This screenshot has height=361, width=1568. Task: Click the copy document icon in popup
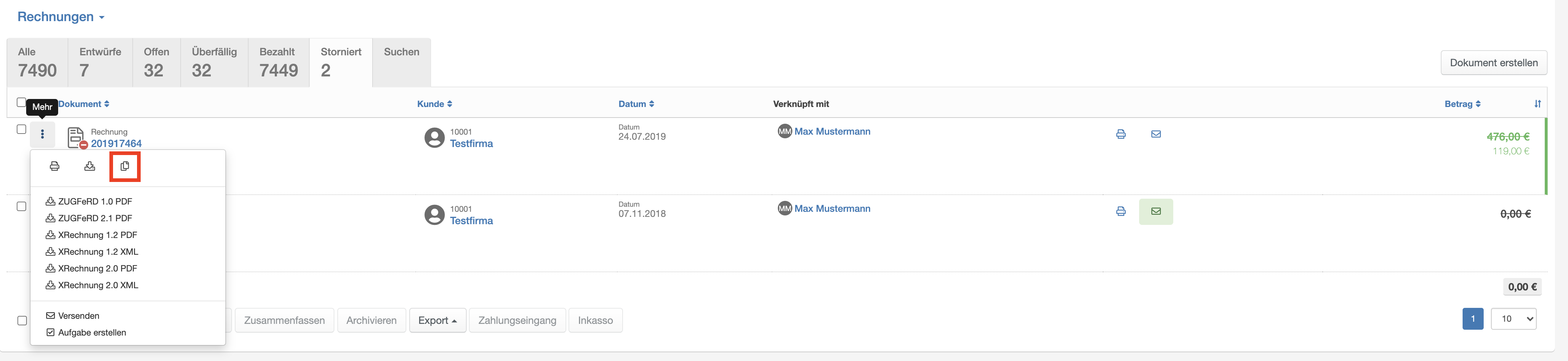tap(125, 166)
